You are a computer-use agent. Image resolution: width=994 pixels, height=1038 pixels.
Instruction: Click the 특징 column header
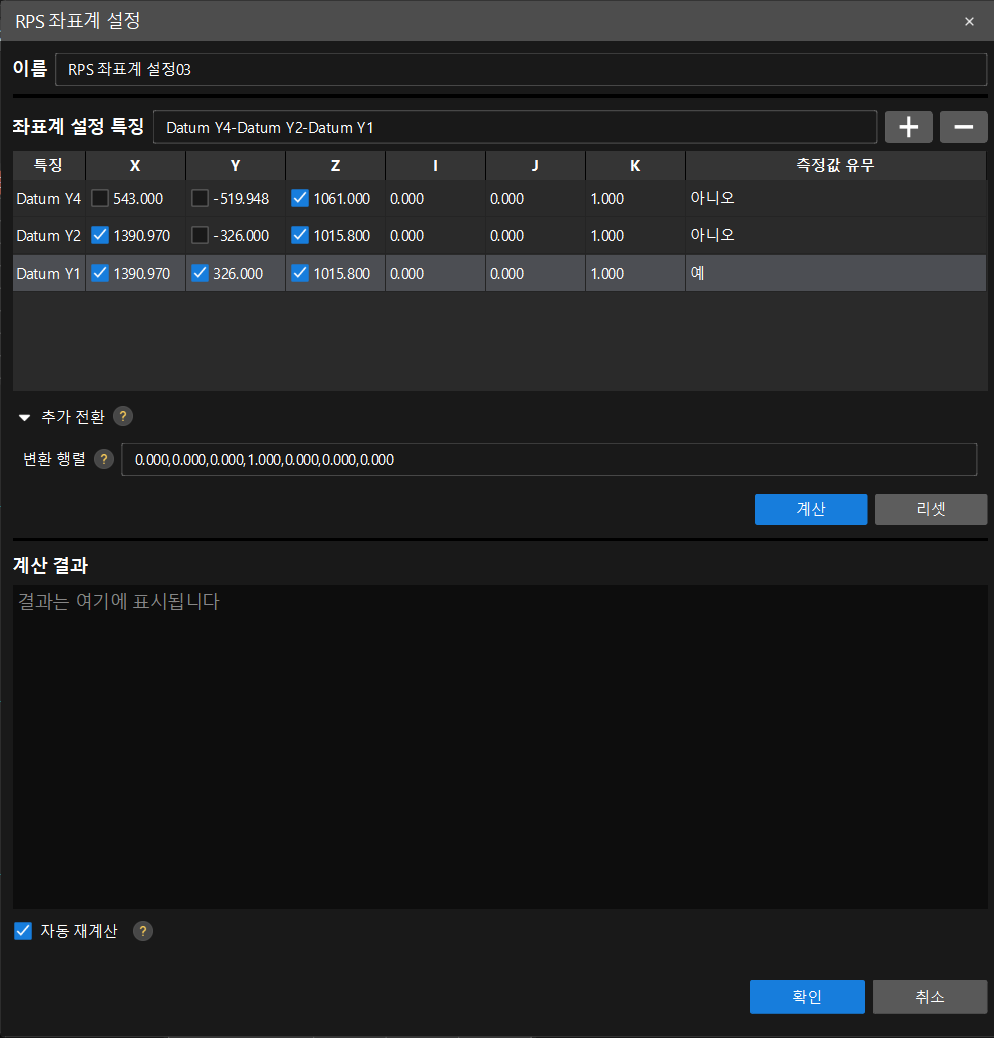pos(48,165)
